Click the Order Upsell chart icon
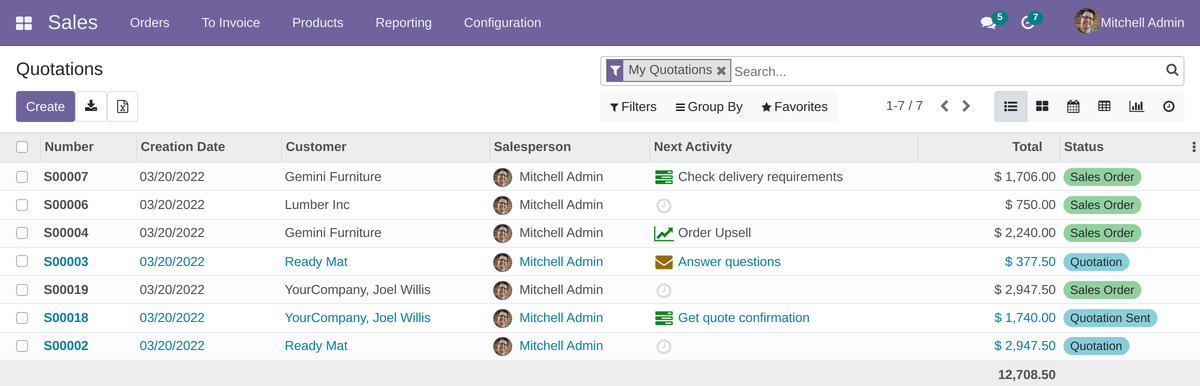 coord(663,233)
